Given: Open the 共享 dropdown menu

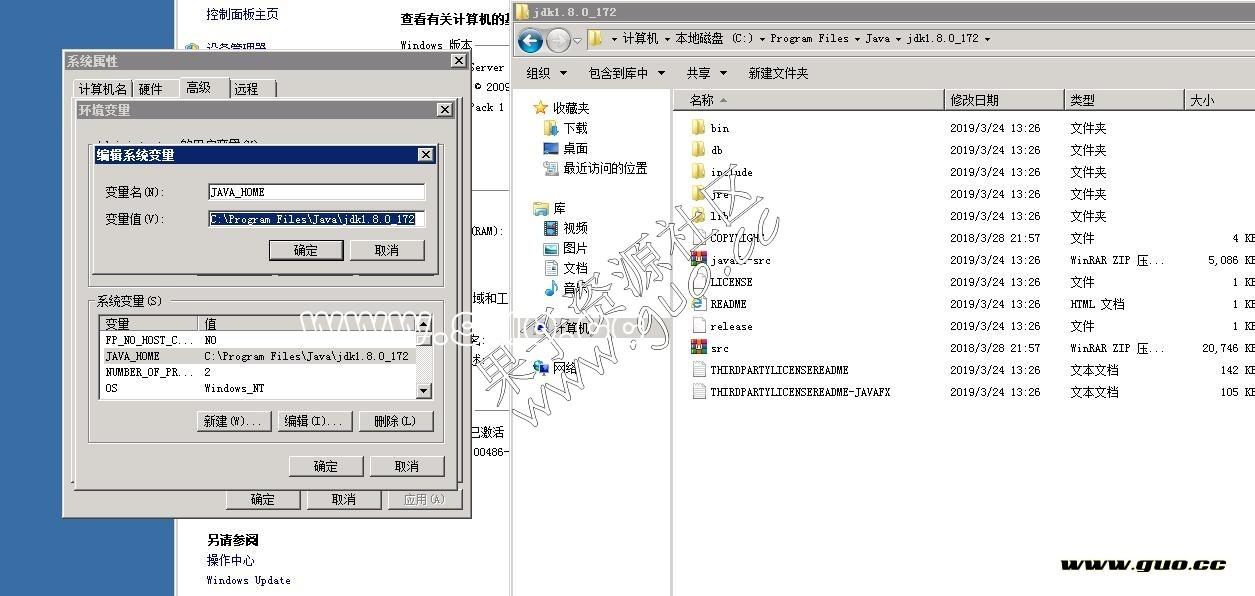Looking at the screenshot, I should [704, 73].
